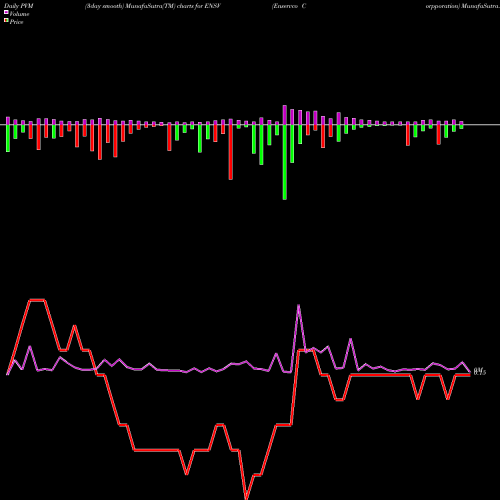Click the overlapping value label at line end
Viewport: 500px width, 500px height.
click(480, 371)
